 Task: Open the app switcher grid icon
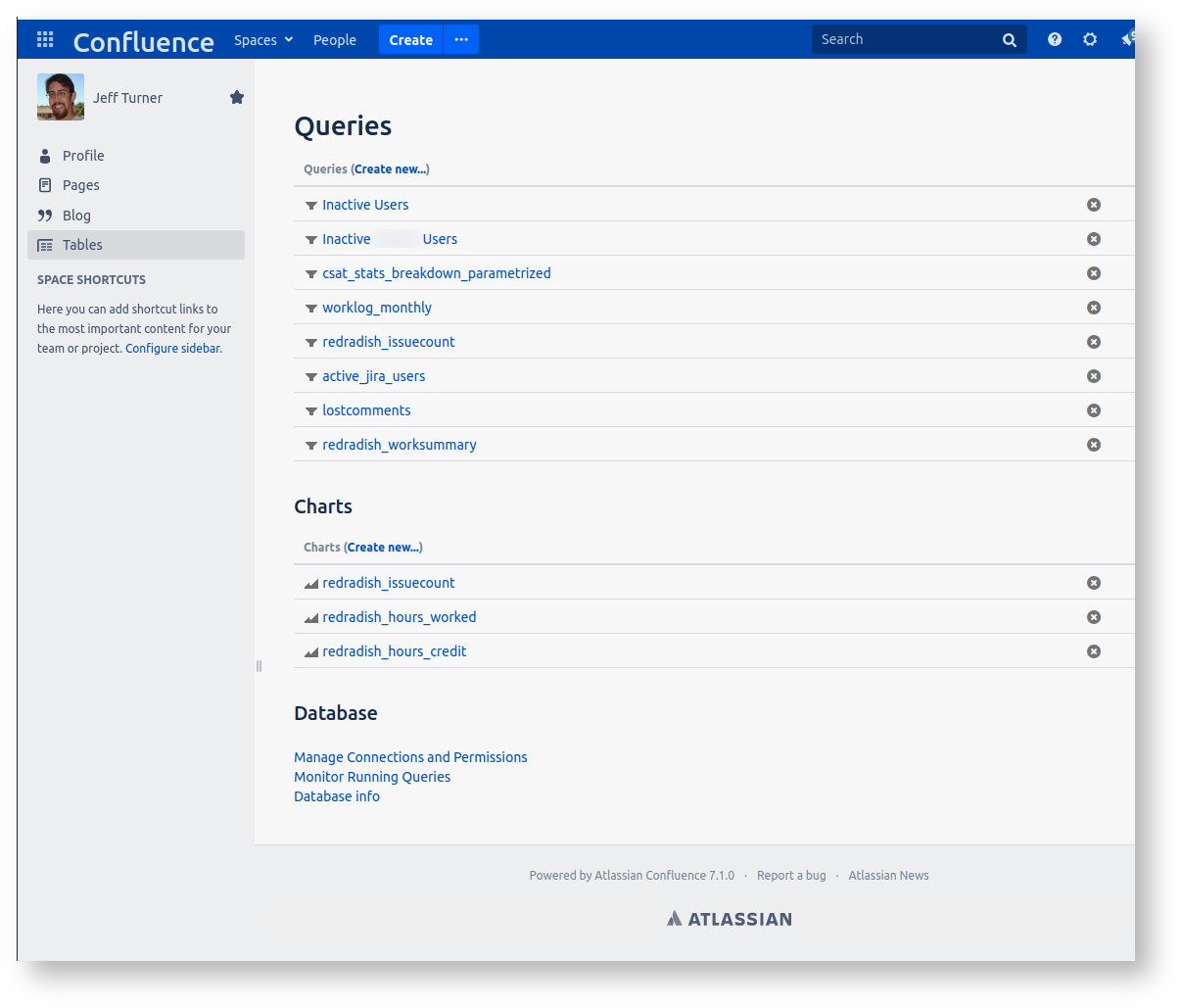[x=45, y=39]
